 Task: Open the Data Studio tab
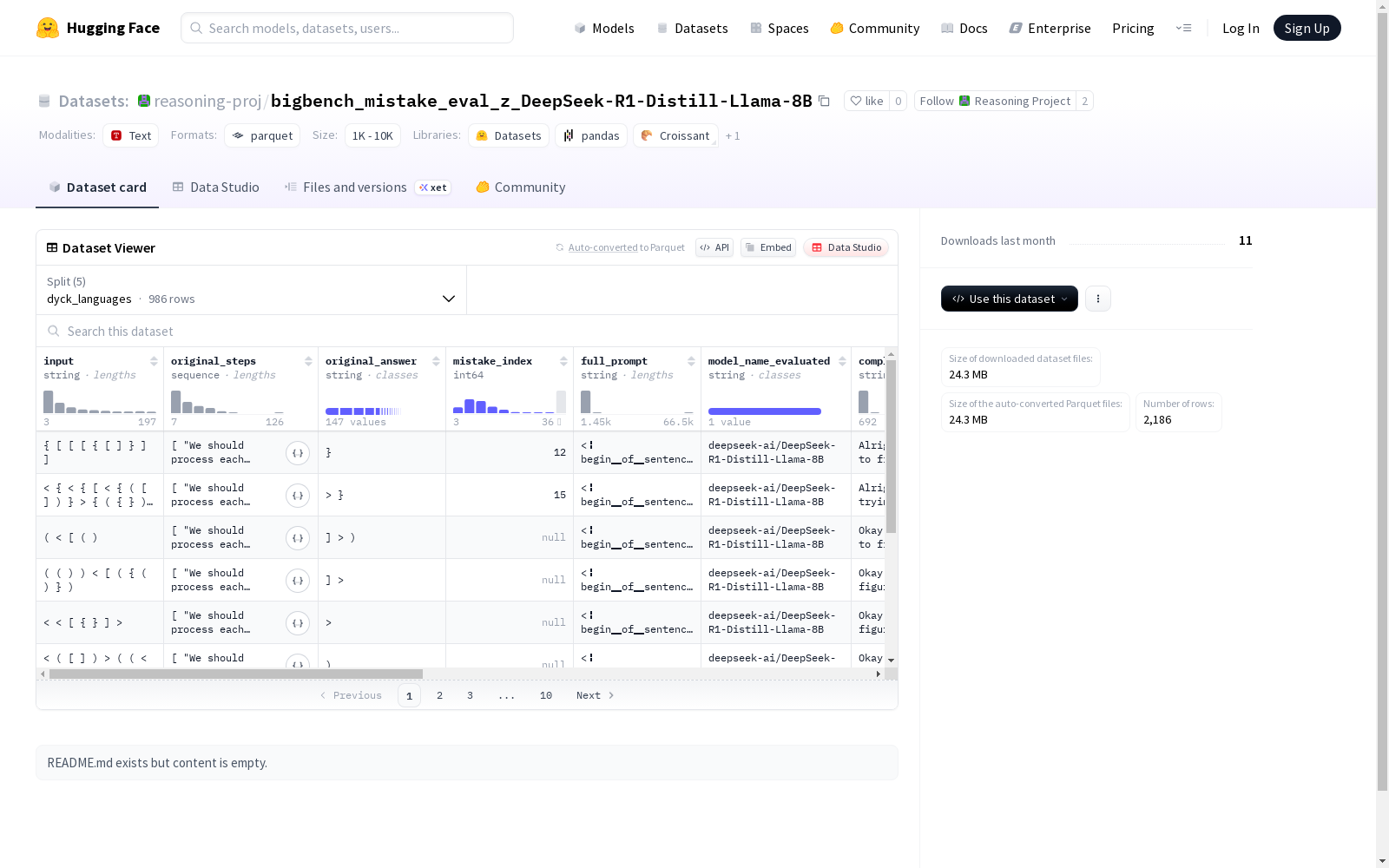[215, 187]
